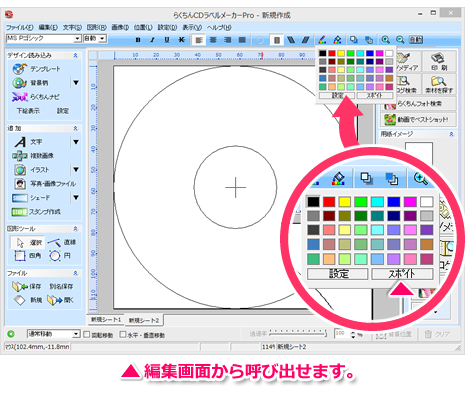
Task: Open the 画像(I) menu
Action: pos(120,27)
